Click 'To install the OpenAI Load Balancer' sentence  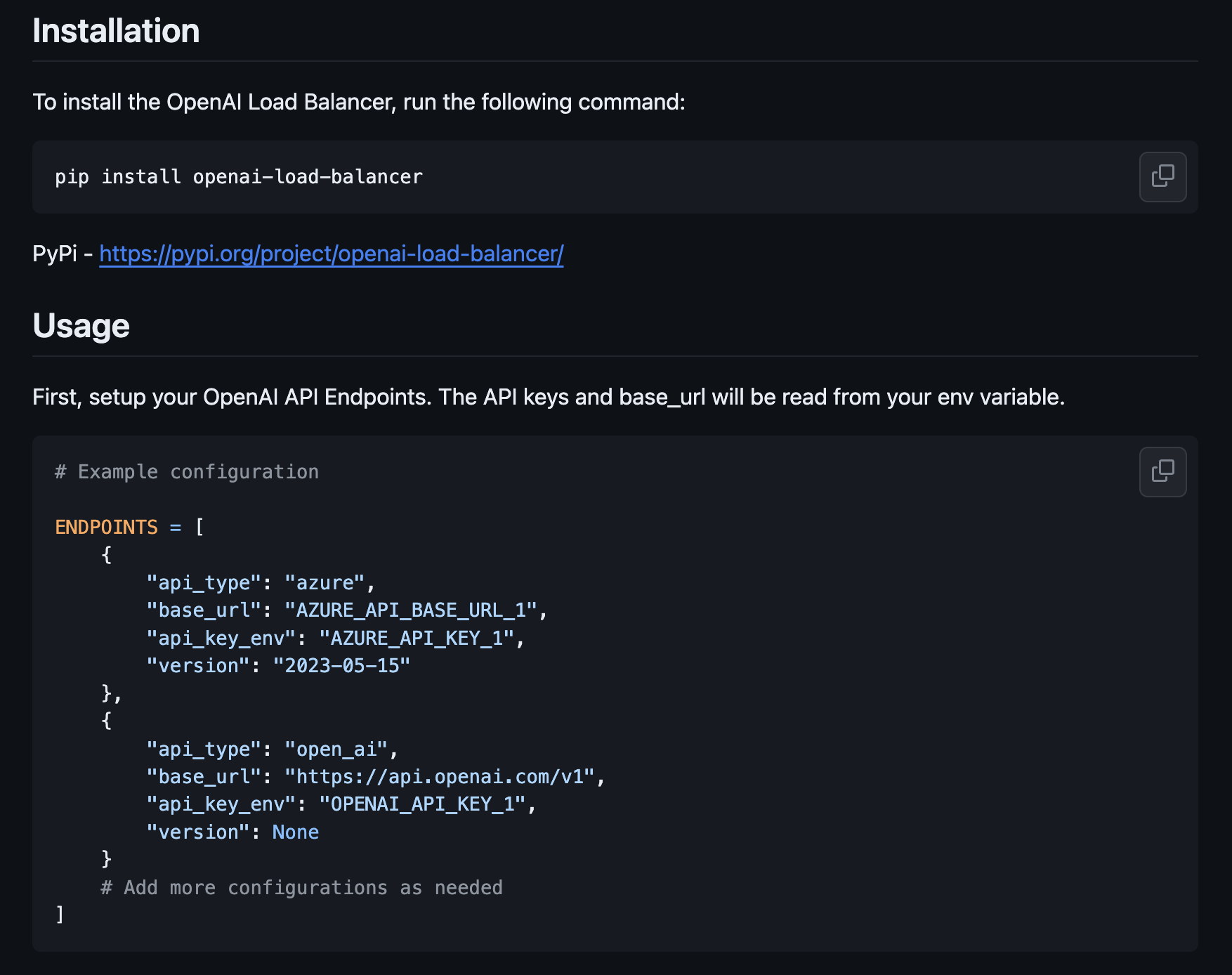tap(358, 102)
